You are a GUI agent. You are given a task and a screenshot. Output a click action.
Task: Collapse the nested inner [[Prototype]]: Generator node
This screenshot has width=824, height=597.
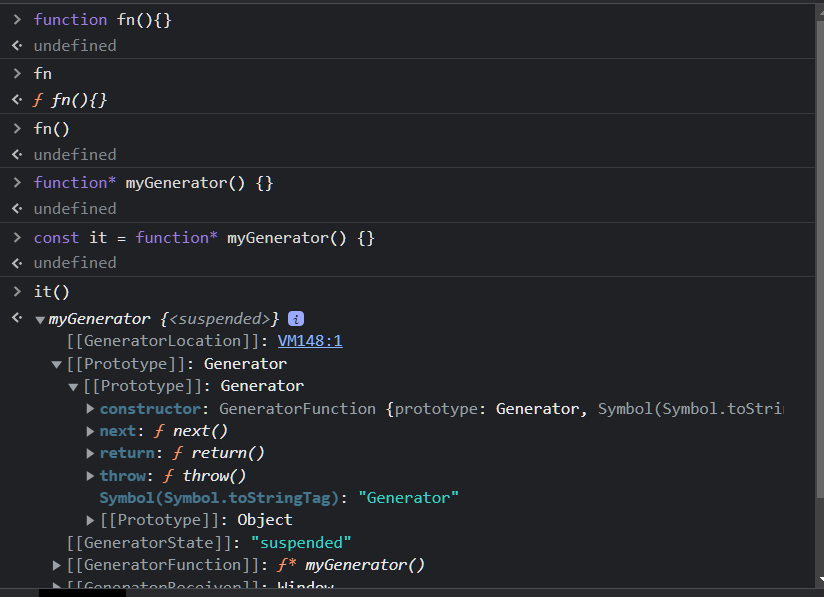tap(74, 386)
